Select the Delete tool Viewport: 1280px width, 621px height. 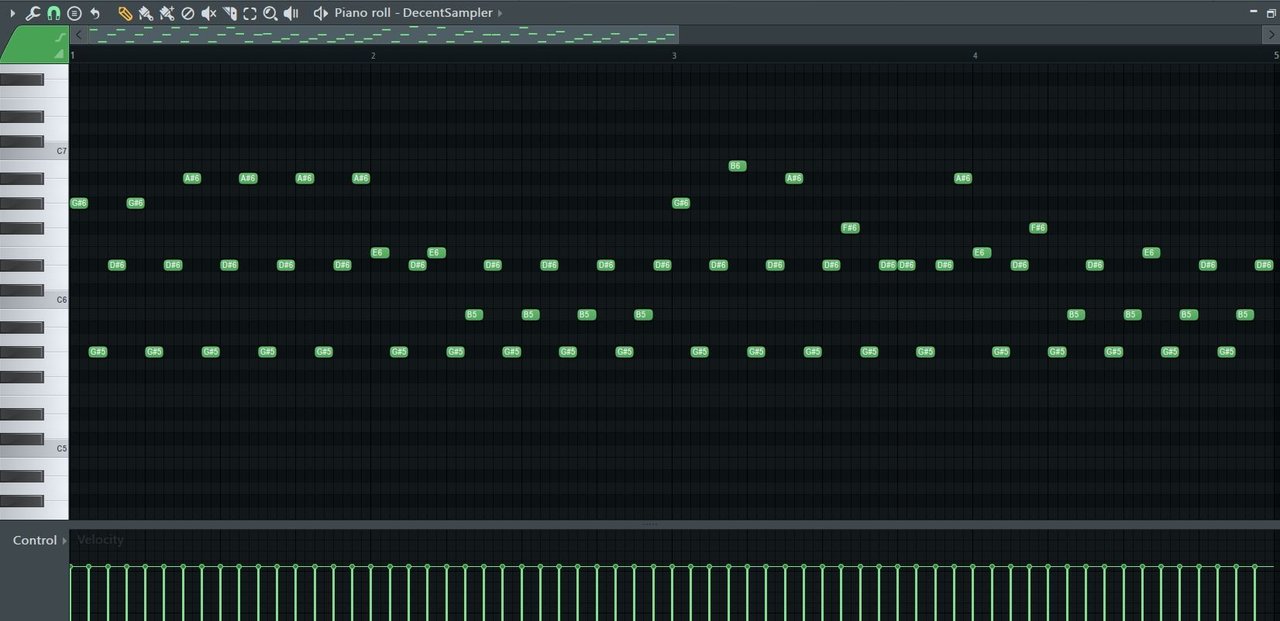(187, 13)
